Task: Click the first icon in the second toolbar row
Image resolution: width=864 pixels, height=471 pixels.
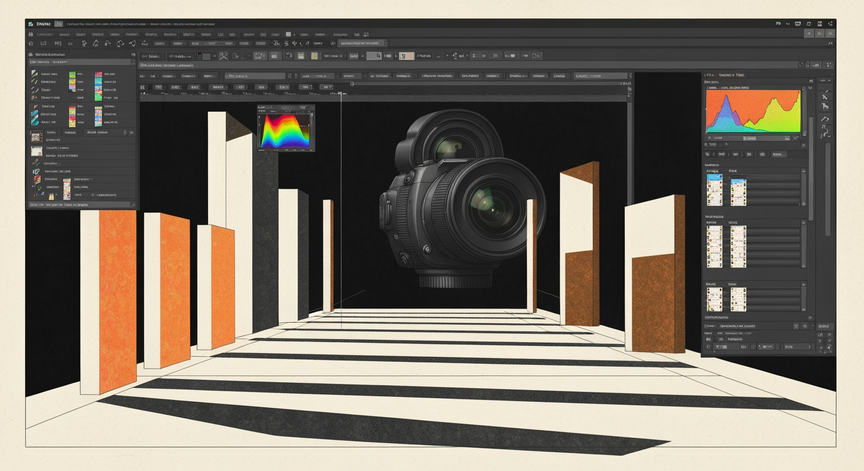Action: click(x=31, y=43)
